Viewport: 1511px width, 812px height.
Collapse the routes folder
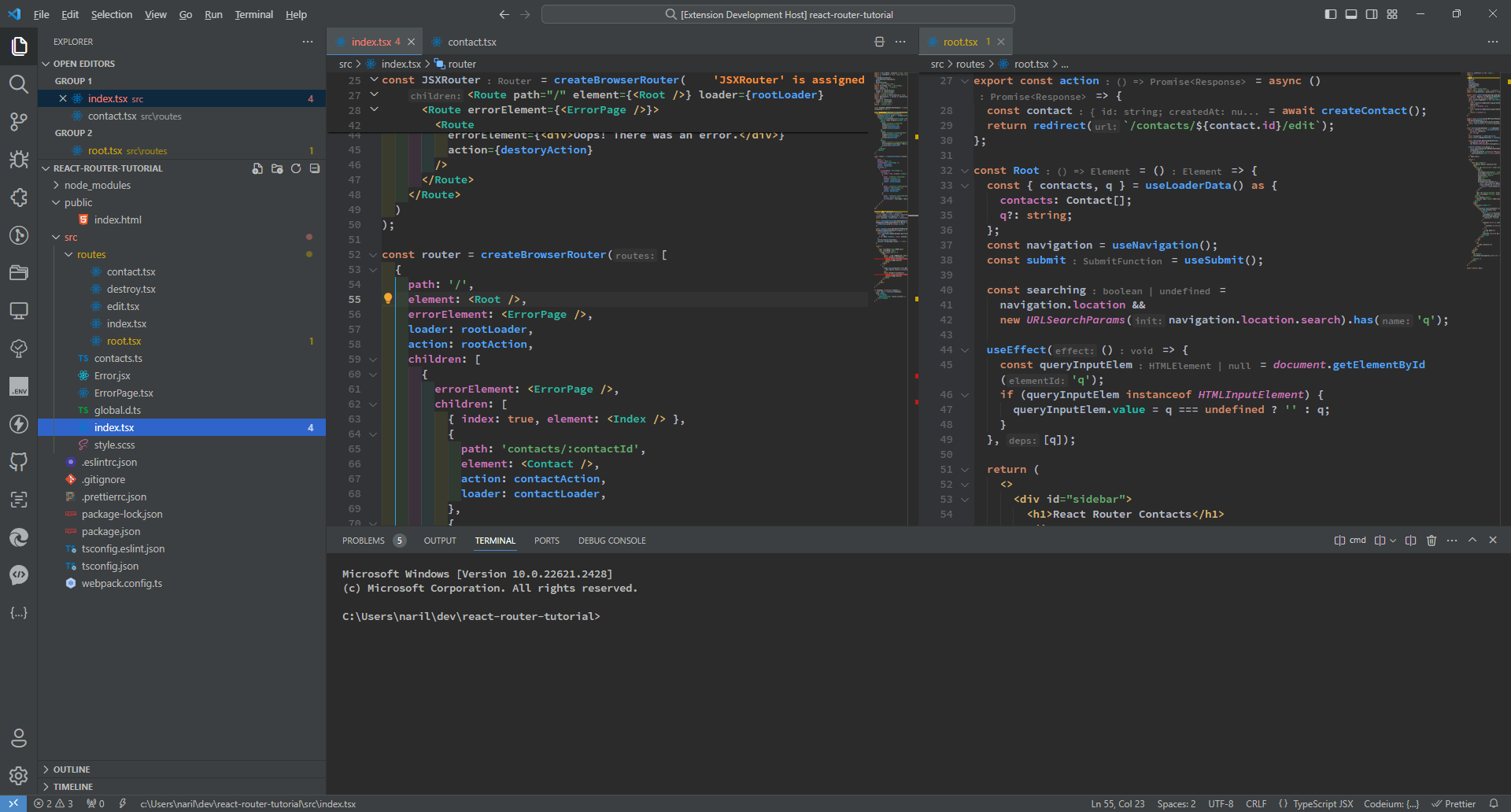pos(91,255)
